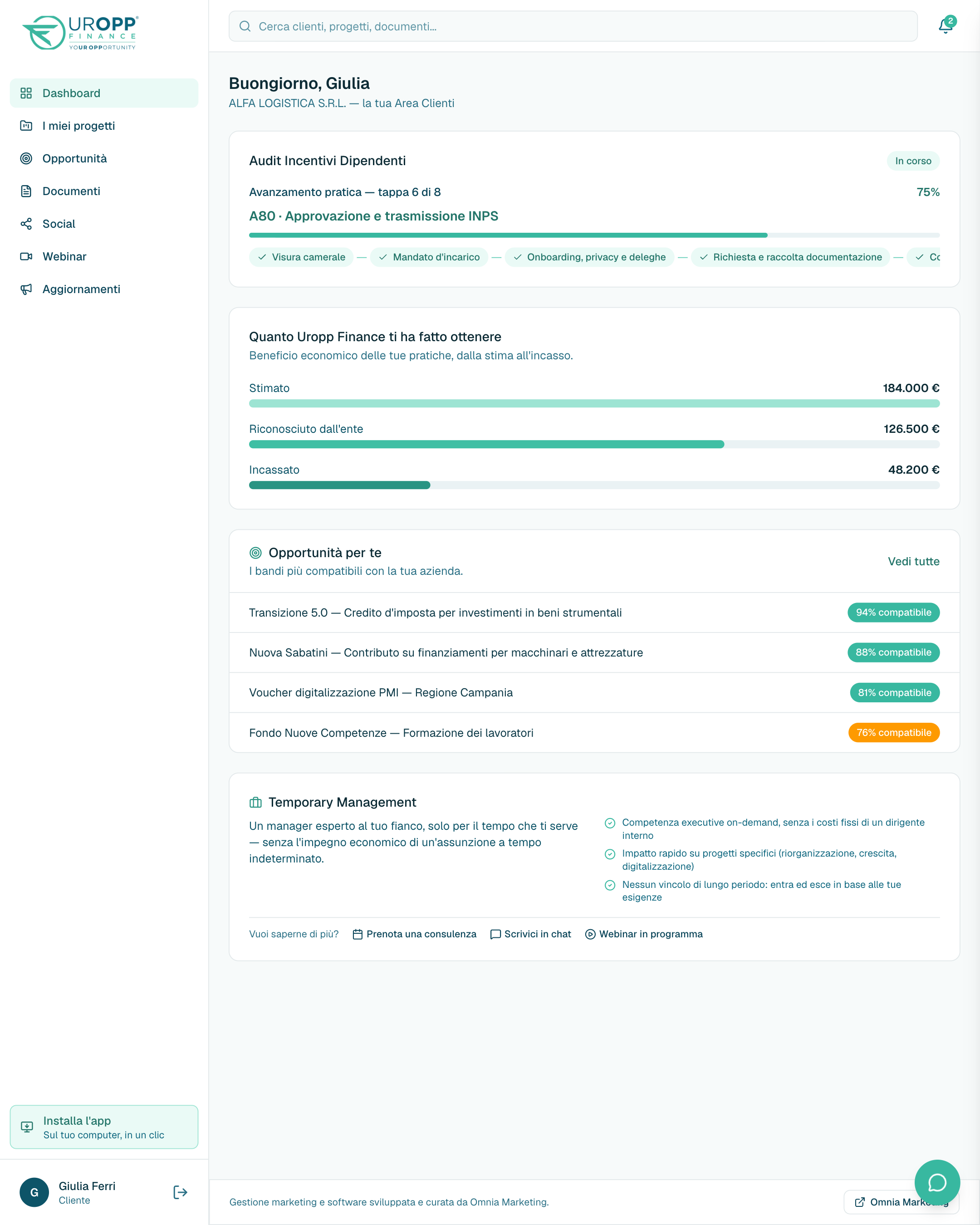The width and height of the screenshot is (980, 1225).
Task: Click the search magnifier icon
Action: (245, 26)
